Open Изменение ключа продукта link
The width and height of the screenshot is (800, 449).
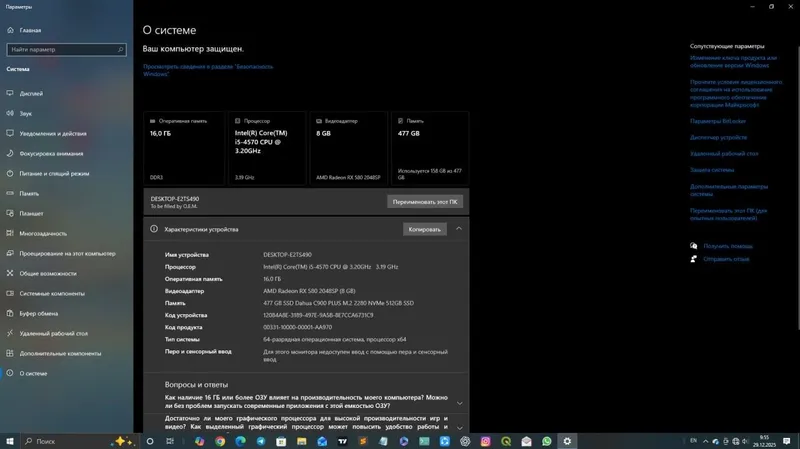[x=733, y=62]
